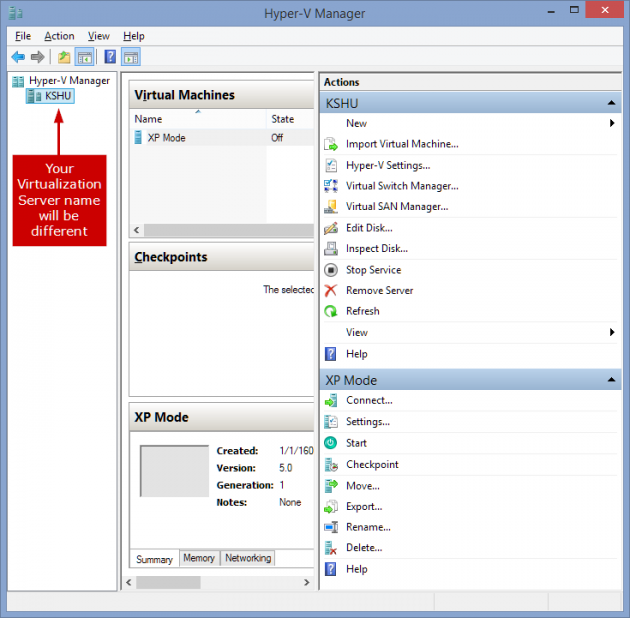Collapse the XP Mode actions section arrow
Screen dimensions: 630x618
[611, 379]
